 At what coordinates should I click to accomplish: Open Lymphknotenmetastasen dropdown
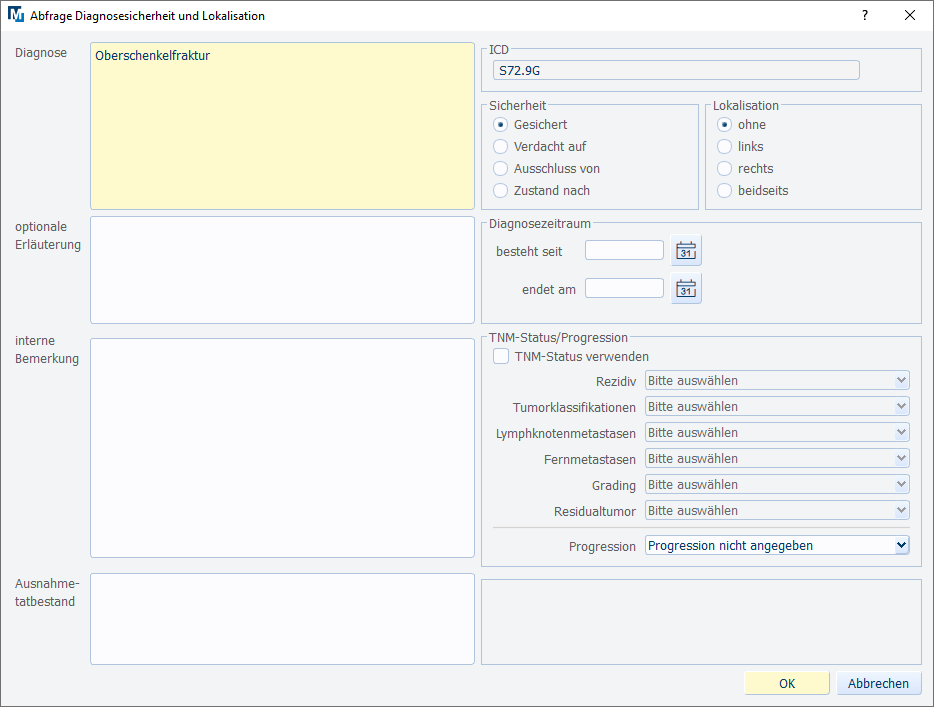tap(777, 432)
